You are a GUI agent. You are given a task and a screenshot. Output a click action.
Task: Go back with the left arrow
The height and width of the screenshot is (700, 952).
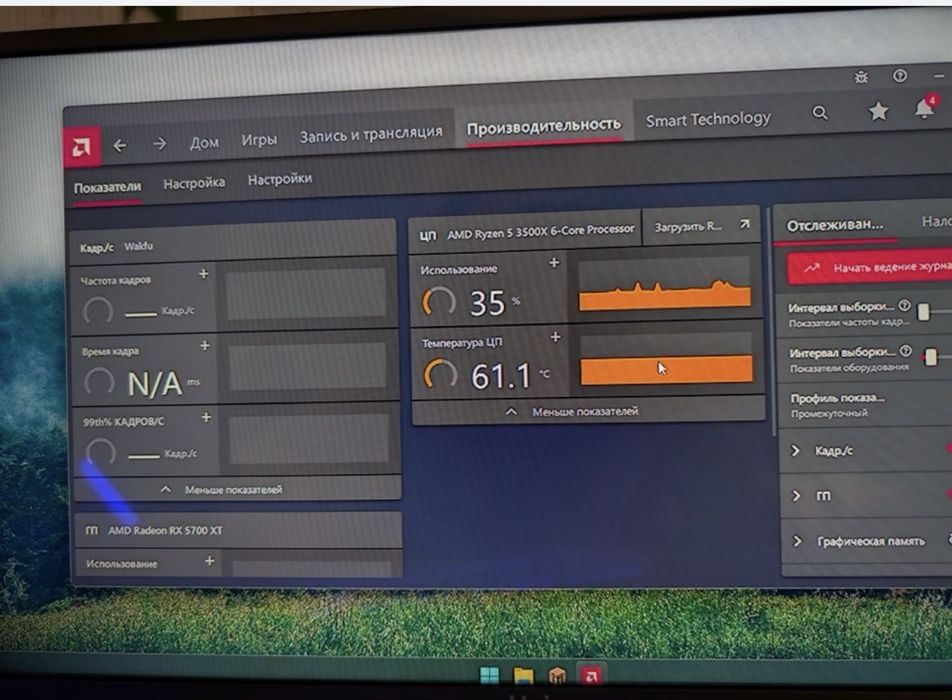pyautogui.click(x=120, y=145)
